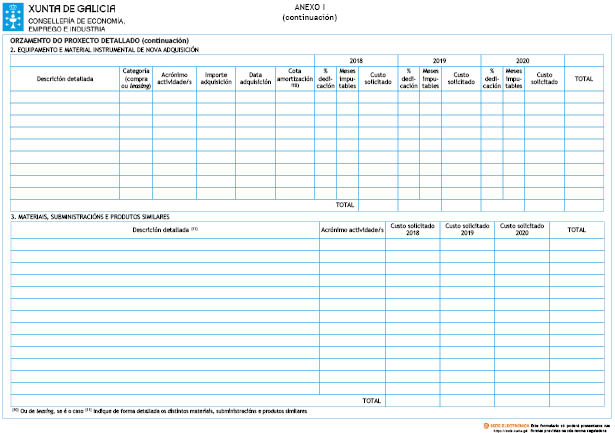The height and width of the screenshot is (433, 615).
Task: Click first row cell under Acrónimo actividade/s in table 2
Action: (x=174, y=97)
